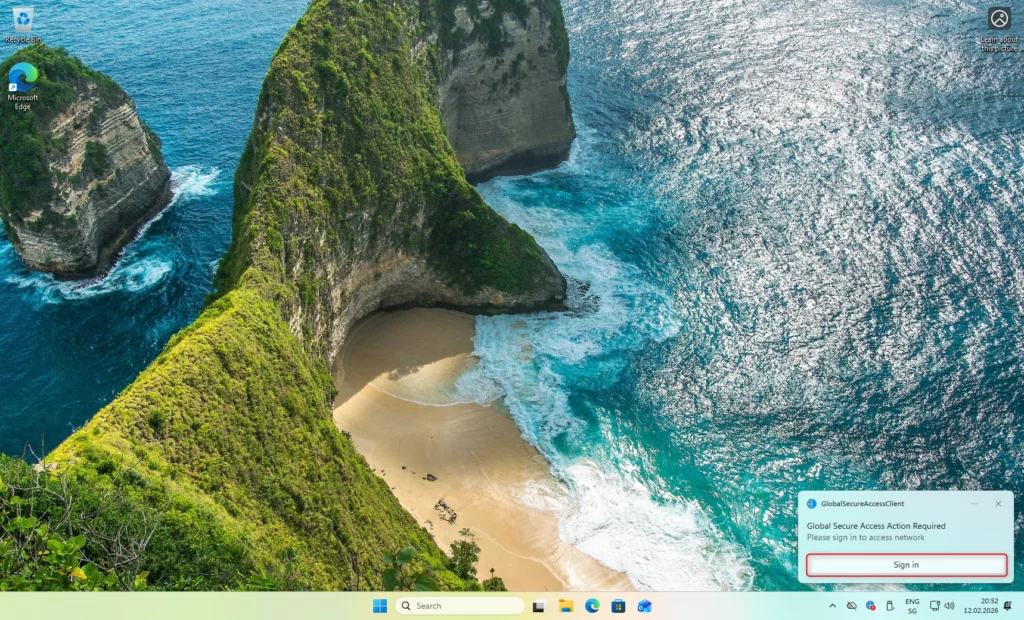
Task: Click the Global Secure Access tray icon
Action: pyautogui.click(x=871, y=606)
